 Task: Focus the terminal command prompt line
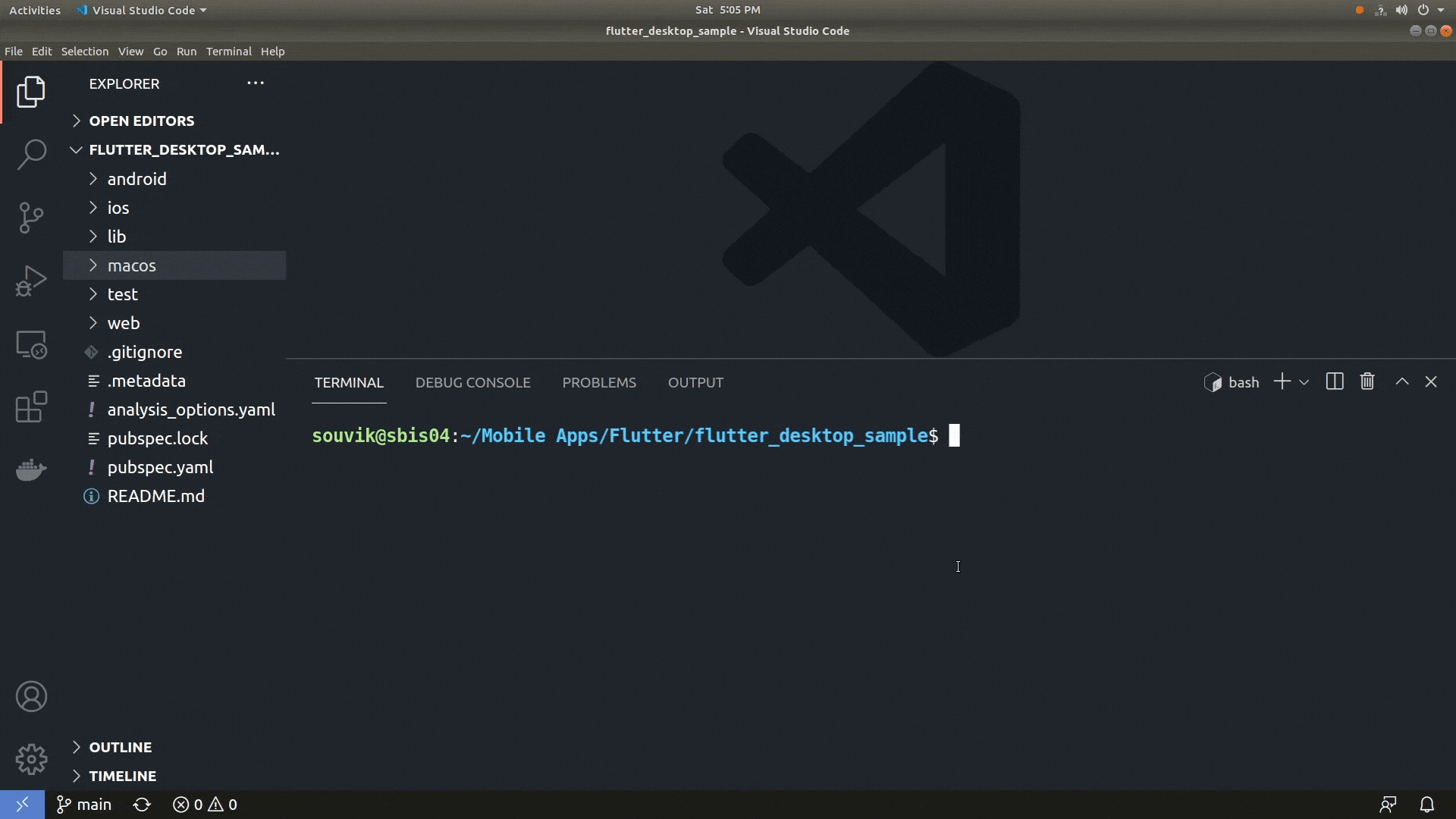(x=635, y=436)
